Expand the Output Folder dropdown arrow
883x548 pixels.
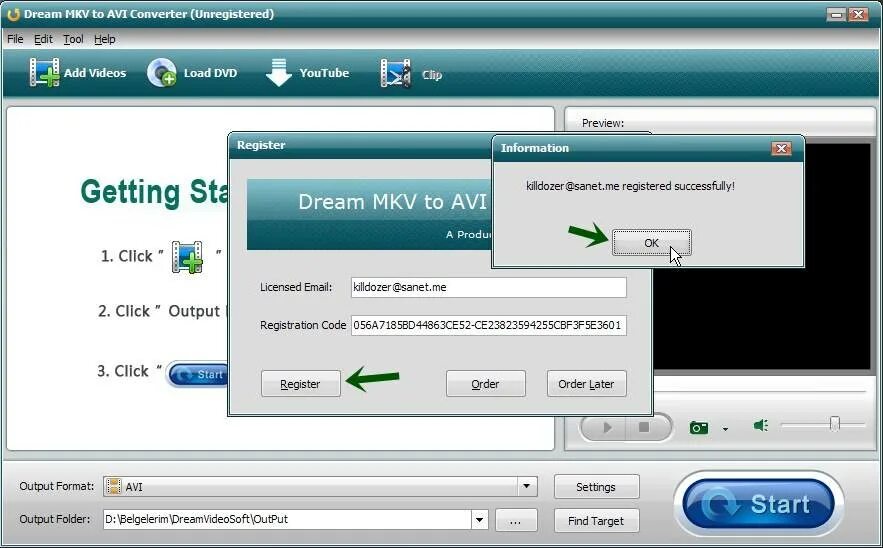click(479, 520)
